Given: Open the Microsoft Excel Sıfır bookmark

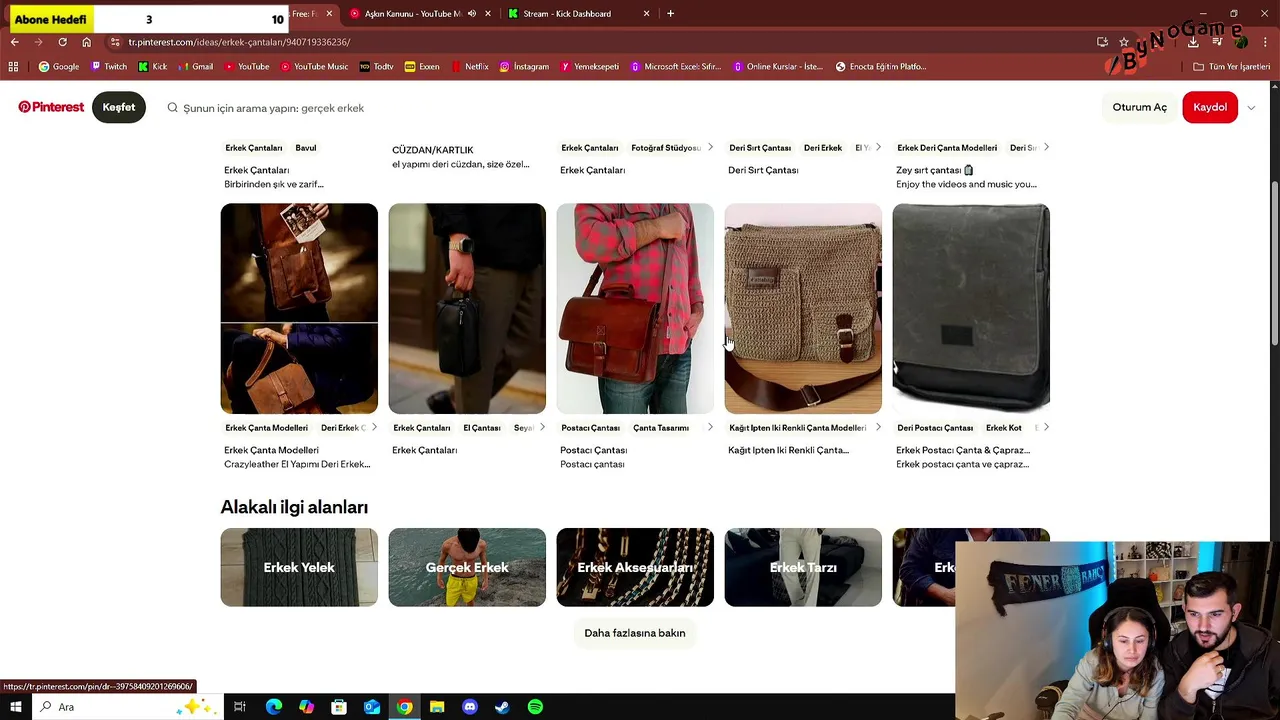Looking at the screenshot, I should [675, 67].
